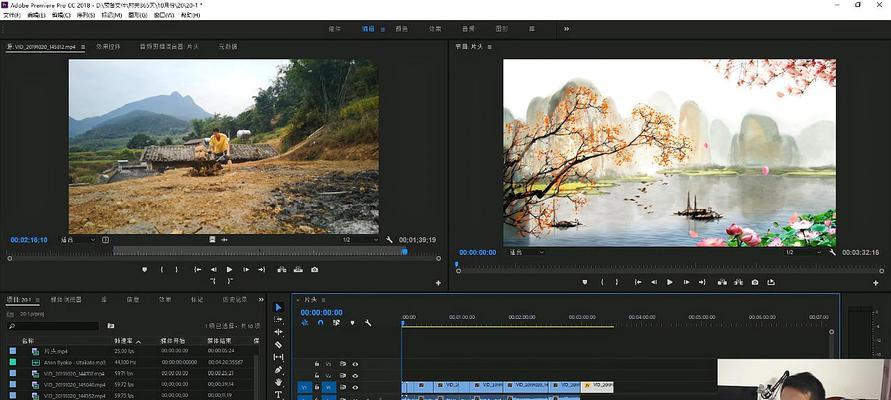This screenshot has height=400, width=891.
Task: Open source monitor 1/2 resolution dropdown
Action: pos(360,240)
